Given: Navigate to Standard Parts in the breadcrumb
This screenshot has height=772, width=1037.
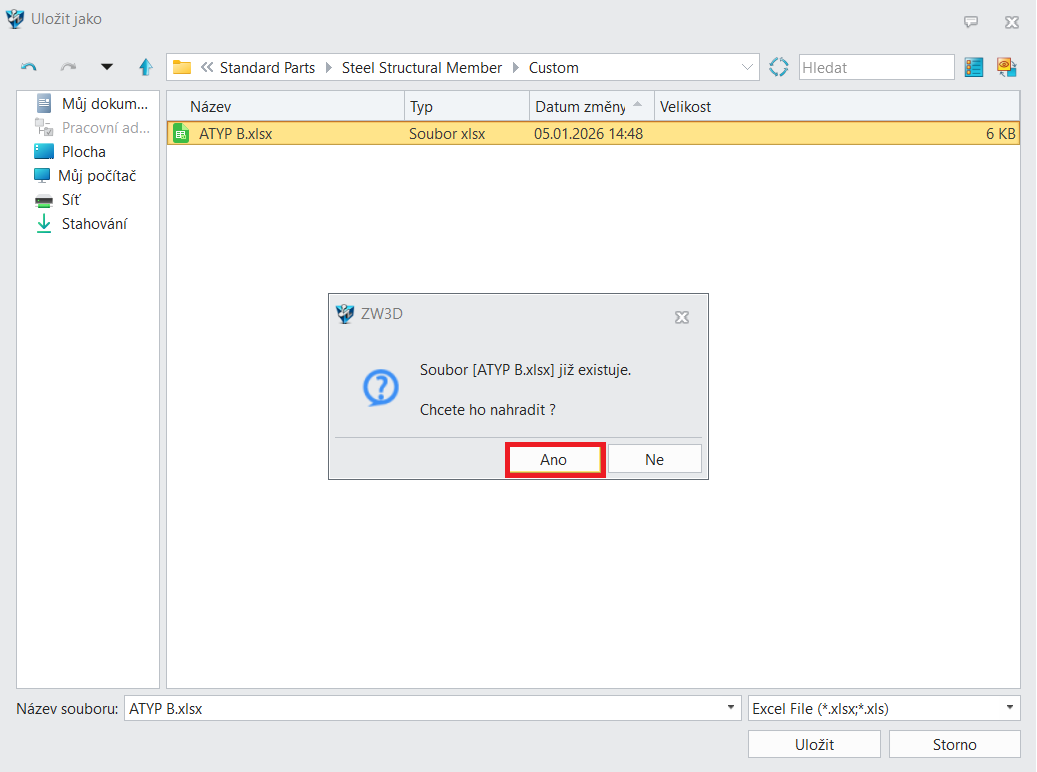Looking at the screenshot, I should click(267, 67).
